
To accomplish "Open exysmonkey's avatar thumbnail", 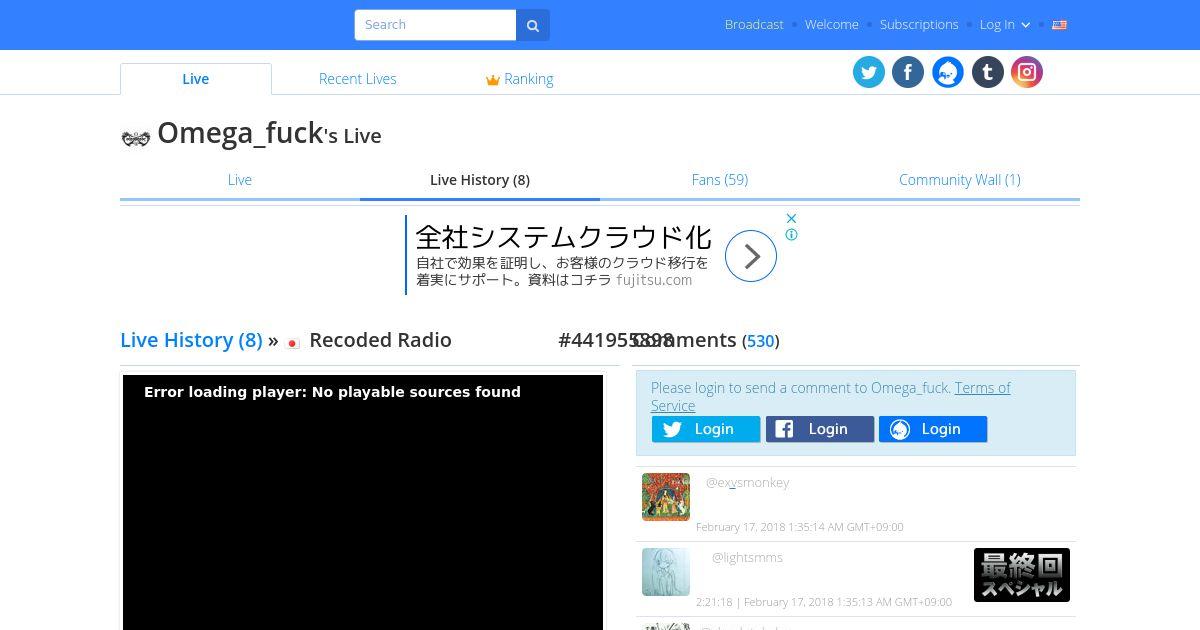I will pyautogui.click(x=666, y=497).
